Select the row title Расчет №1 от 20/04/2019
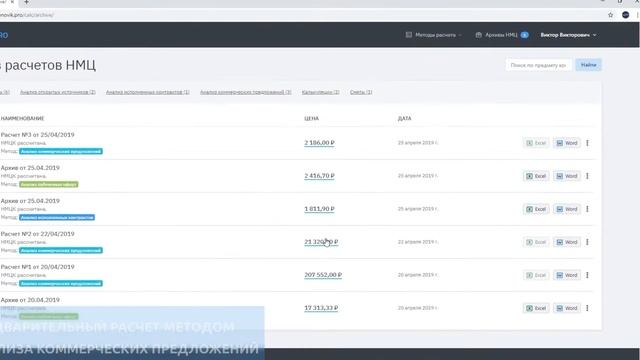Viewport: 640px width, 360px height. coord(38,267)
